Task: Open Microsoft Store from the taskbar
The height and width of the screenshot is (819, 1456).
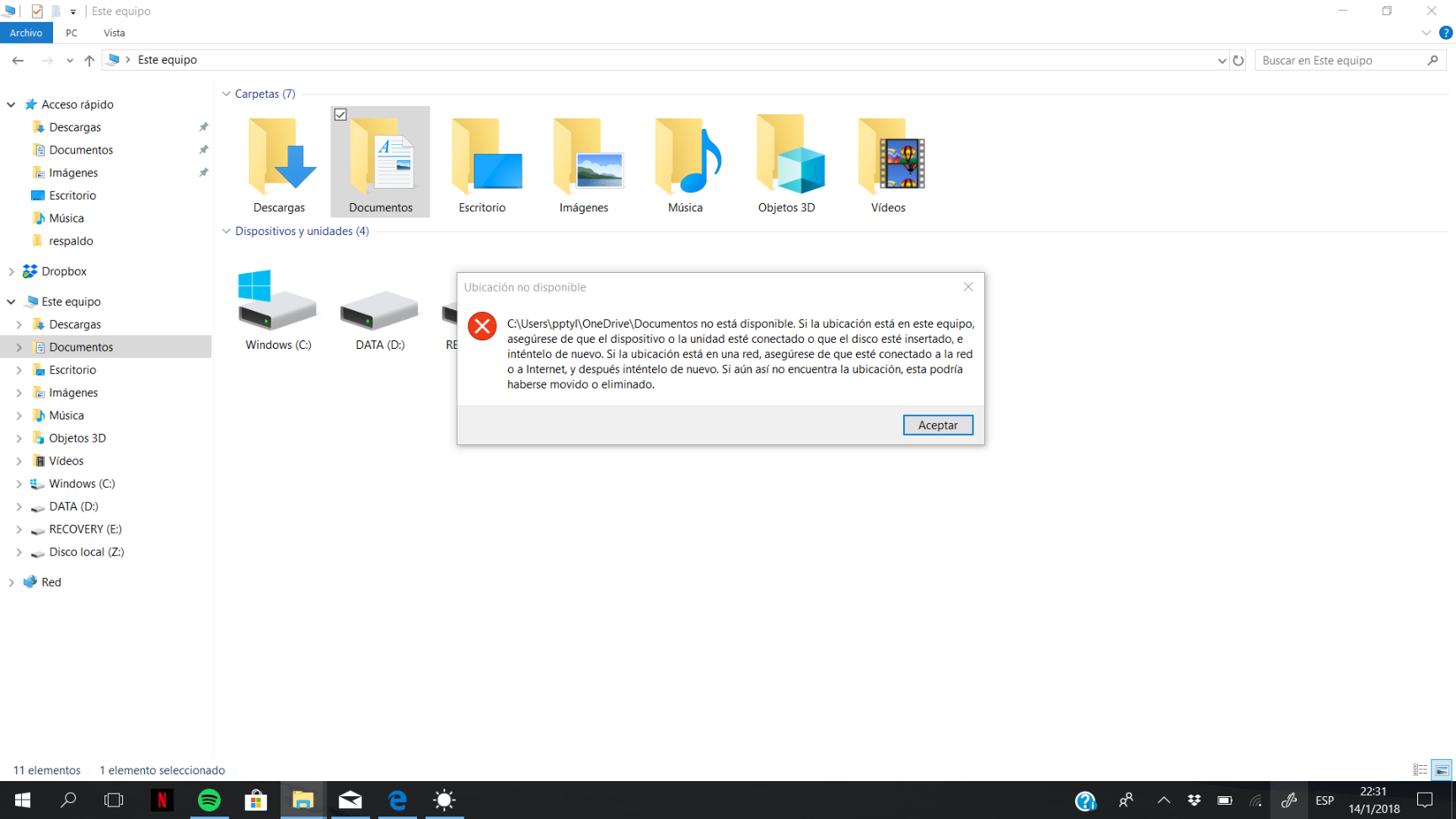Action: tap(256, 800)
